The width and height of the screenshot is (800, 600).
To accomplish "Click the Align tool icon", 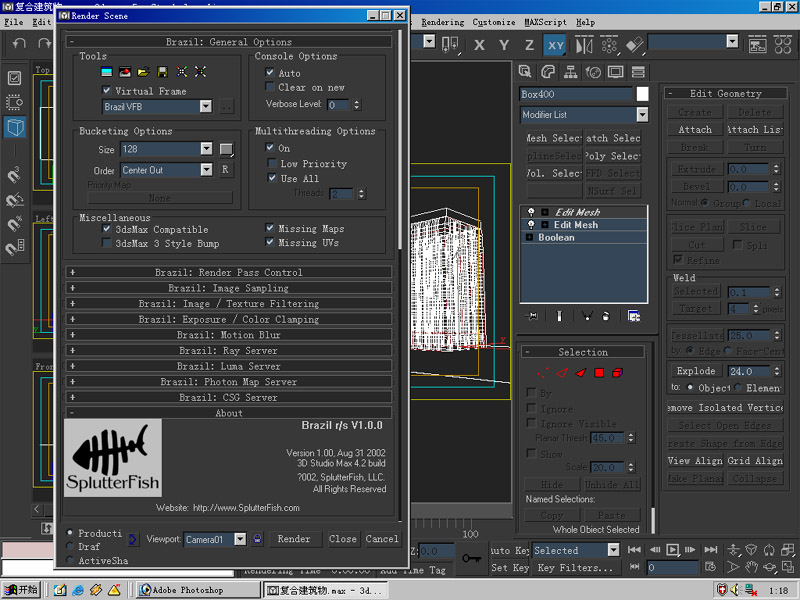I will pos(635,45).
